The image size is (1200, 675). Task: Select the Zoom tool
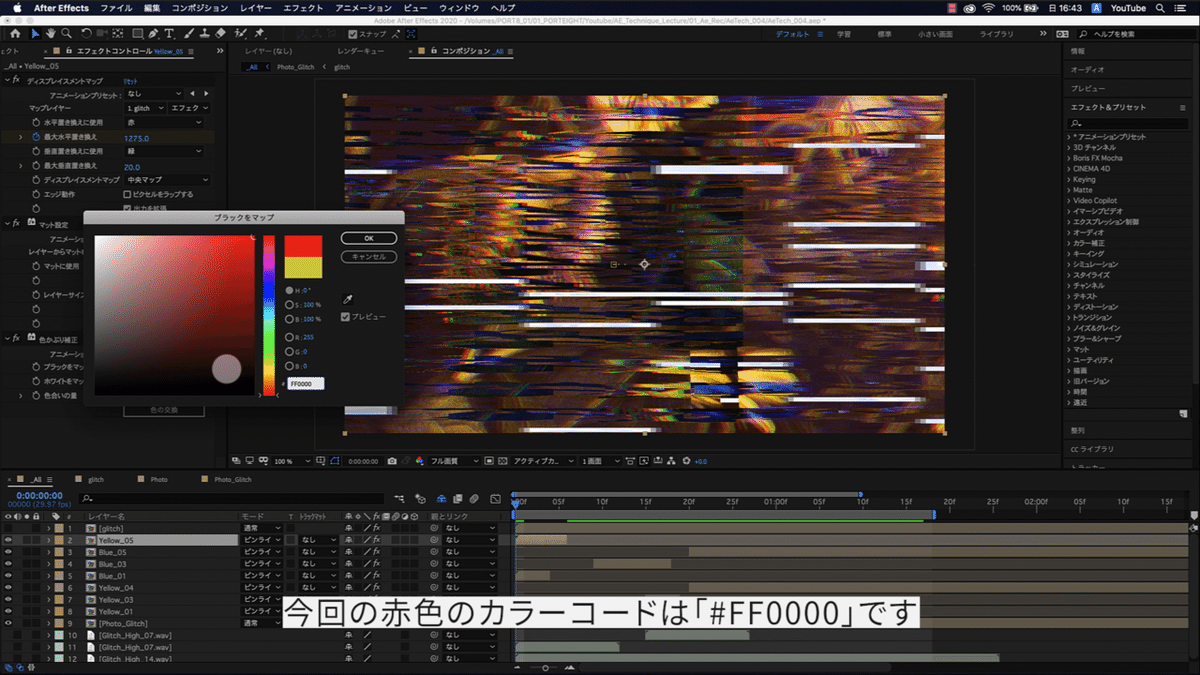click(66, 33)
